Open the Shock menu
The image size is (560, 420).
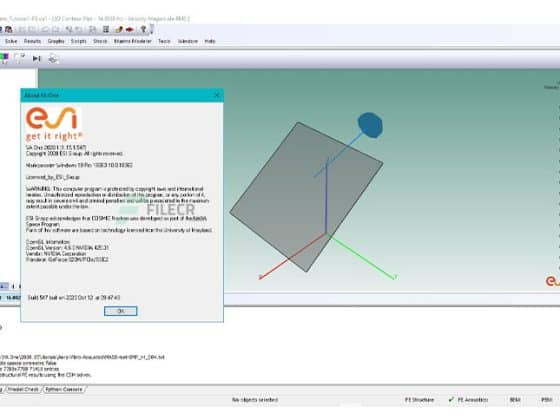pos(100,41)
